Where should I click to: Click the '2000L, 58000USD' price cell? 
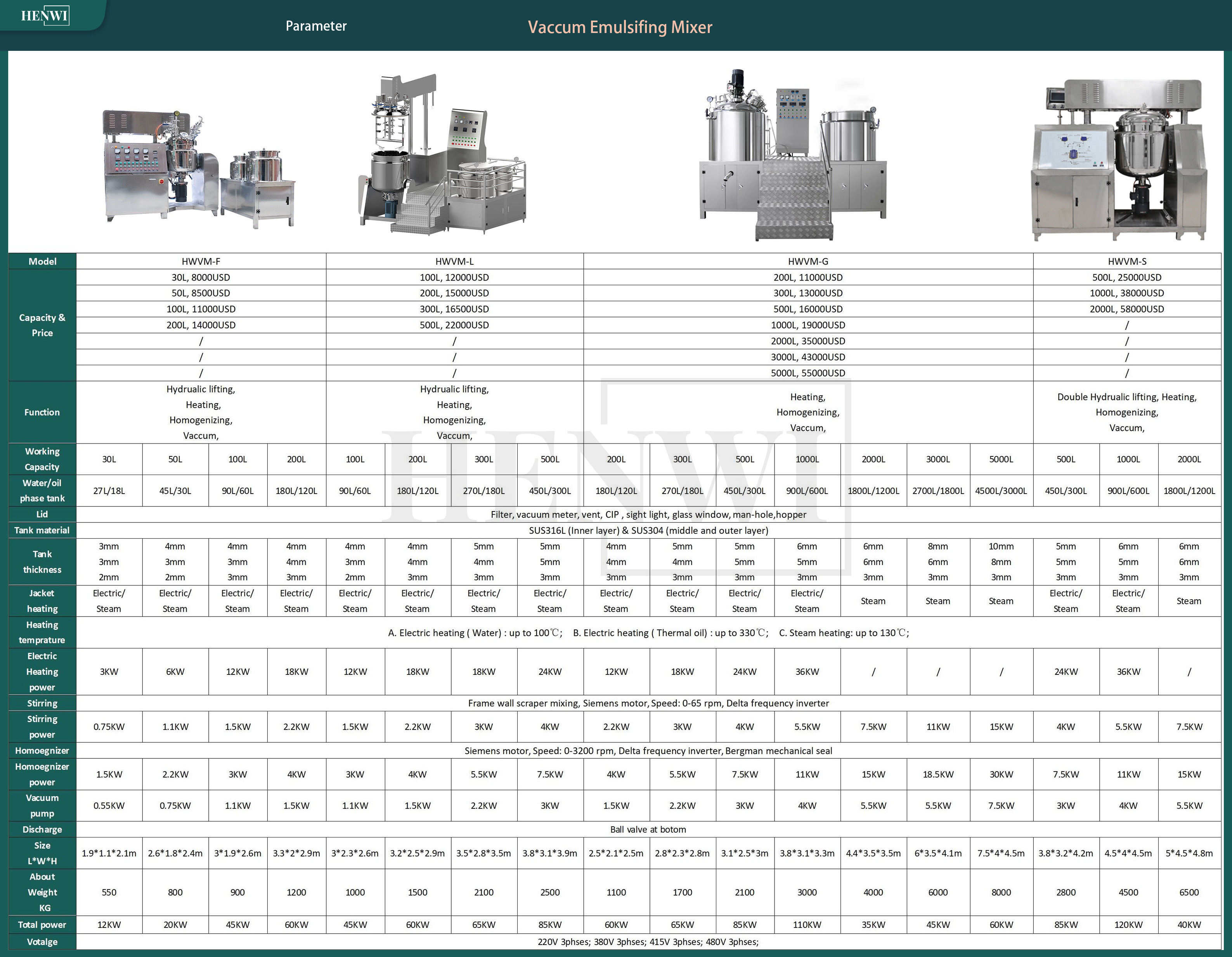pyautogui.click(x=1127, y=309)
